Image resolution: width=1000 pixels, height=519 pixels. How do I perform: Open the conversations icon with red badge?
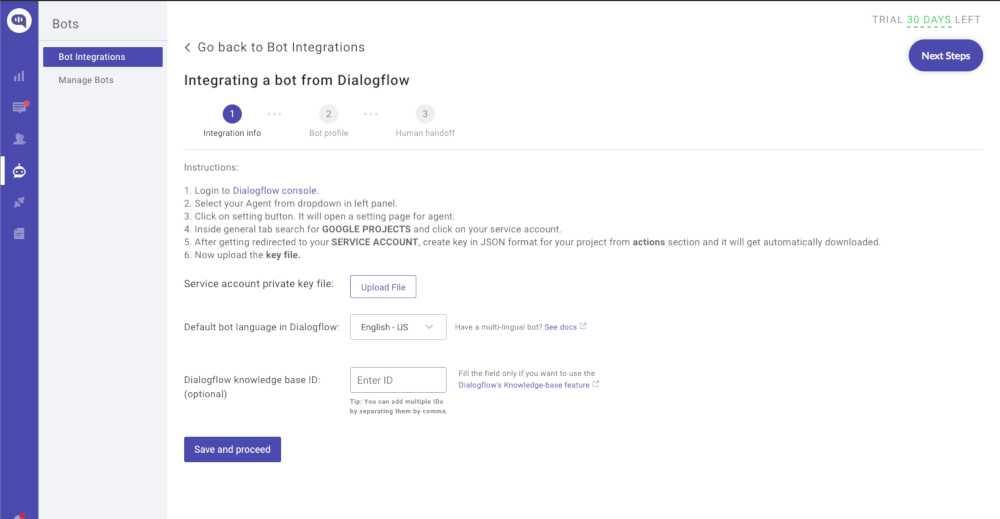(x=20, y=107)
